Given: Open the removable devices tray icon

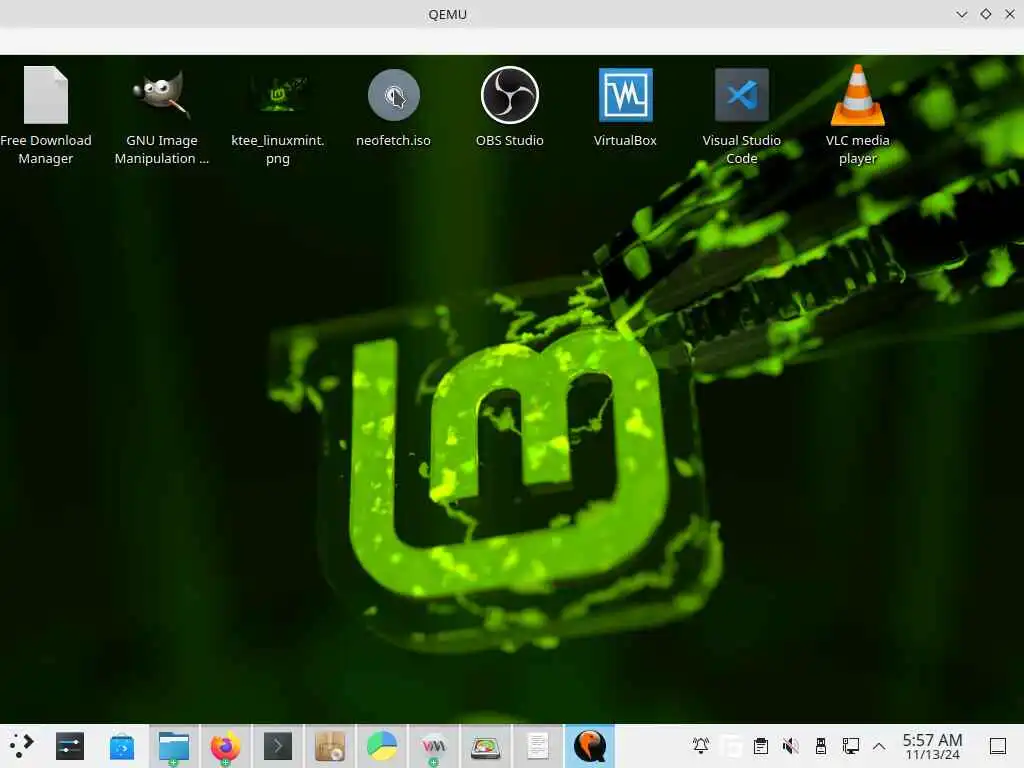Looking at the screenshot, I should coord(821,746).
